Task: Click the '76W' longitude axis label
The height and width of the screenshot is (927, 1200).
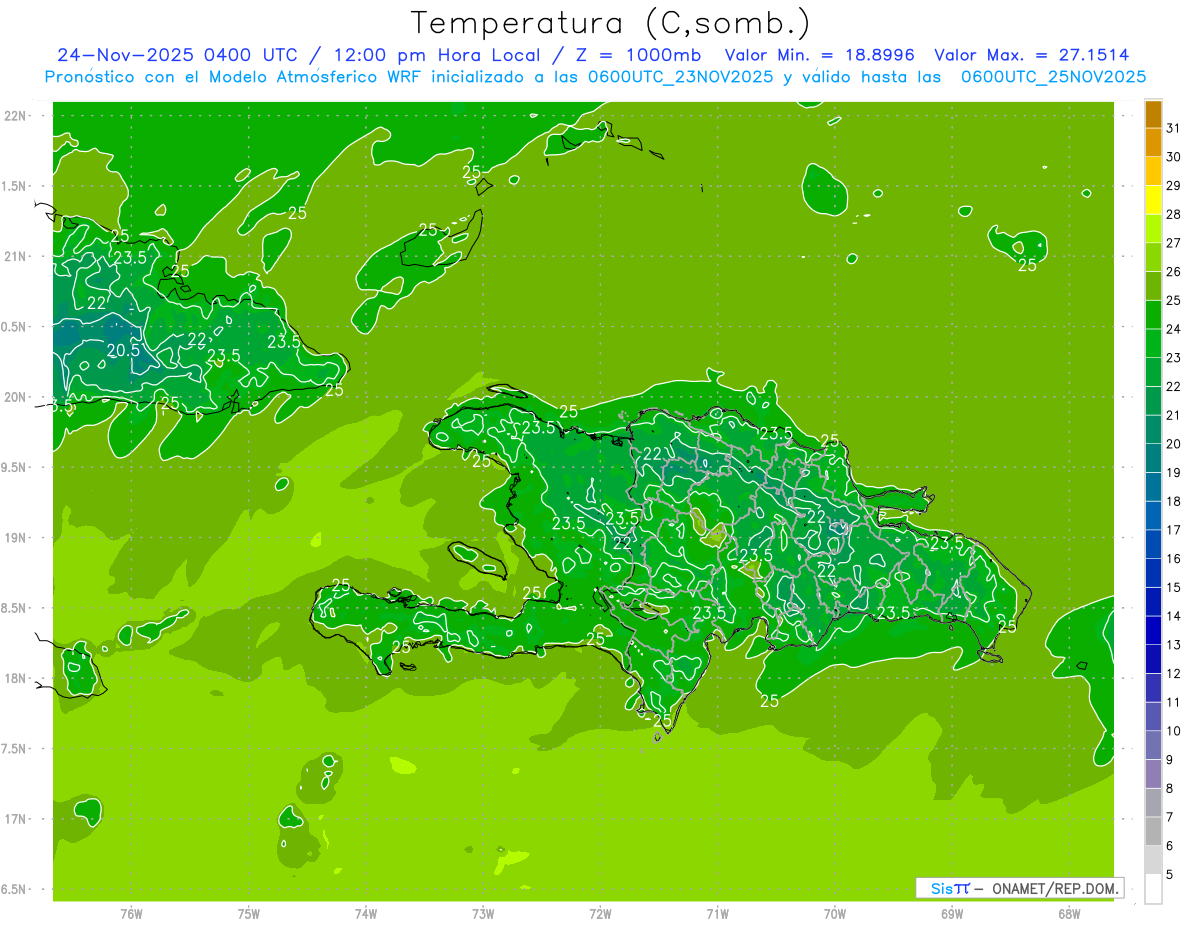Action: coord(131,913)
